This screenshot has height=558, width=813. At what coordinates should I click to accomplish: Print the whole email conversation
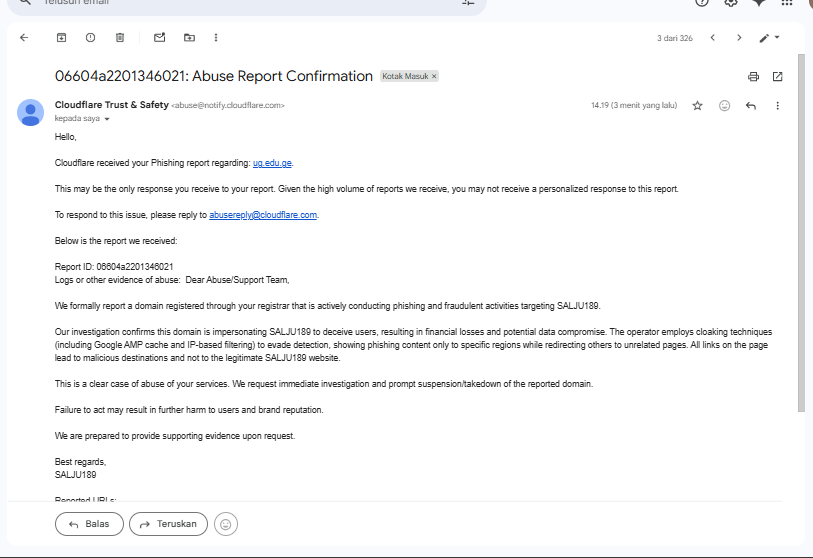click(x=753, y=76)
